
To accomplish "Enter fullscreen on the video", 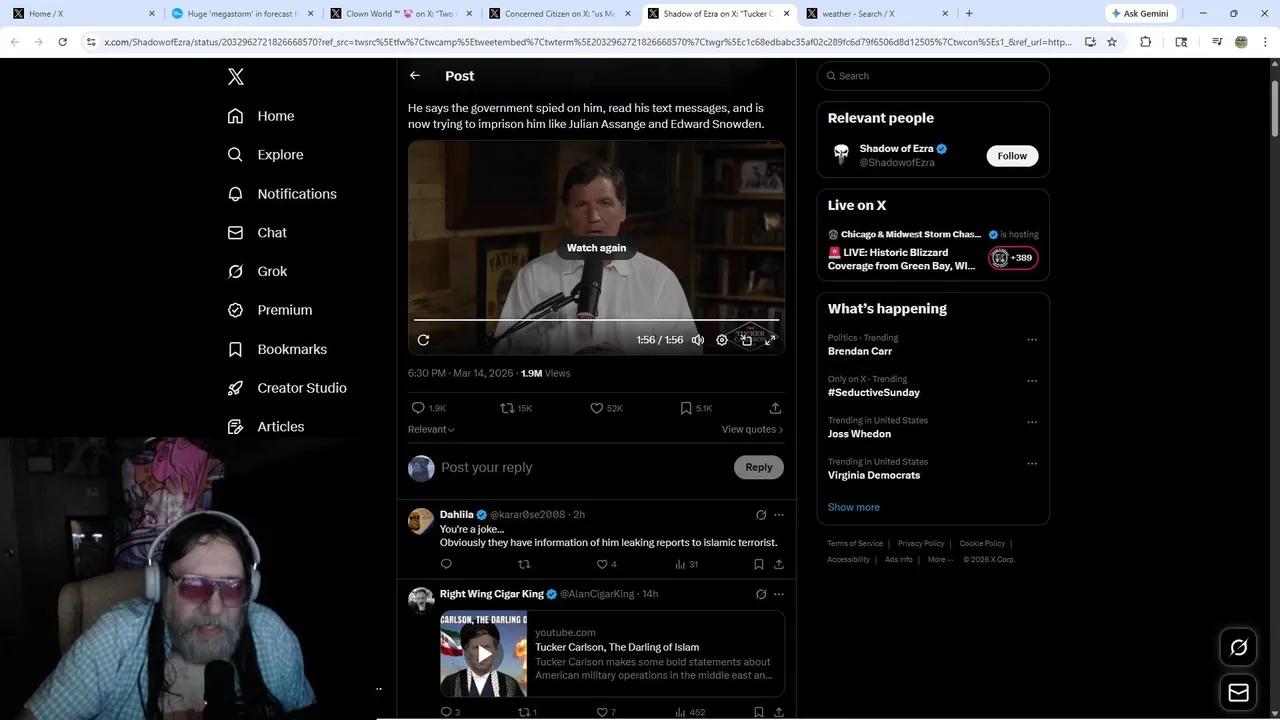I will pyautogui.click(x=770, y=340).
